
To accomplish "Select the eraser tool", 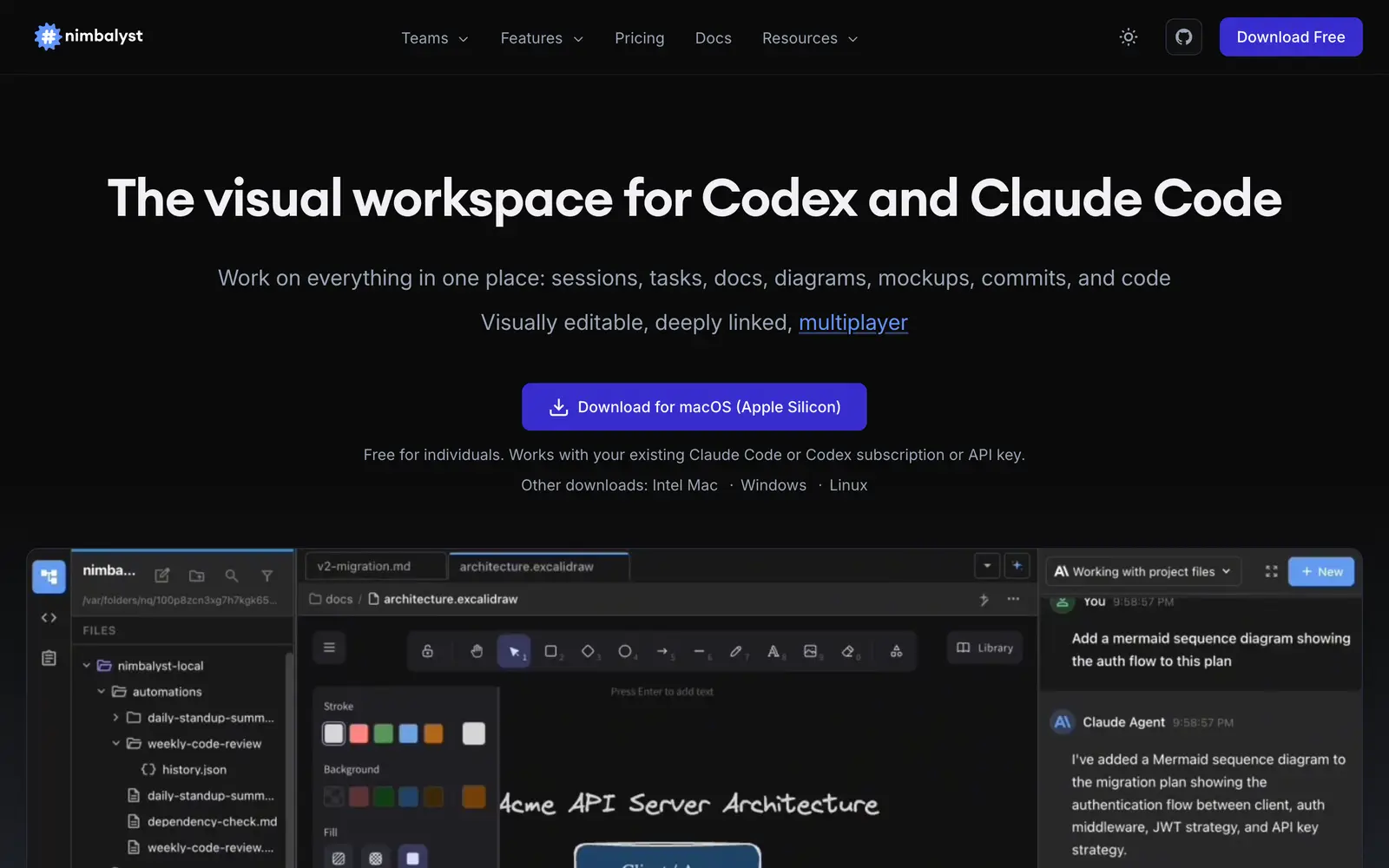I will pyautogui.click(x=848, y=651).
